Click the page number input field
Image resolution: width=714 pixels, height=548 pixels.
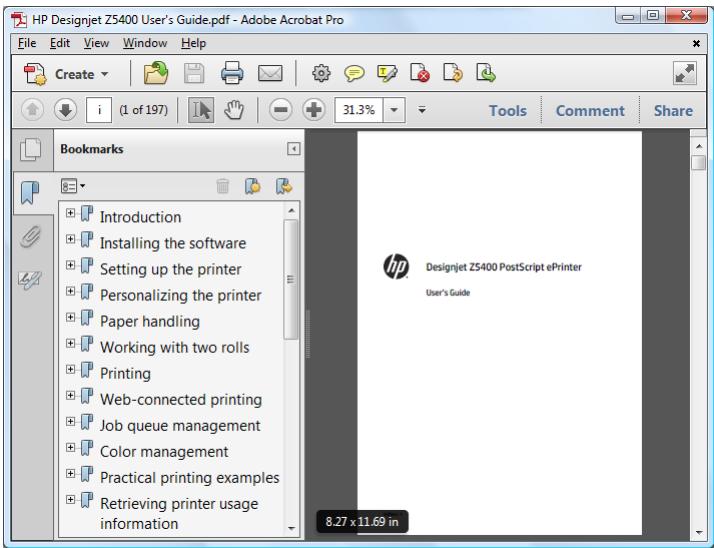(x=99, y=110)
